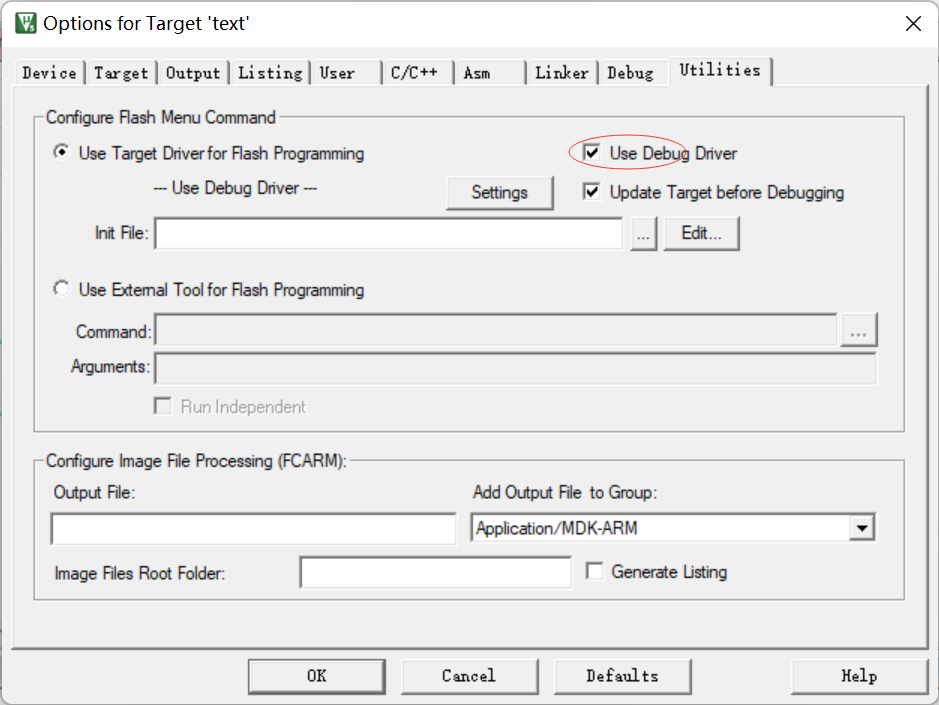Screen dimensions: 939x705
Task: Open the C/C++ tab
Action: 417,73
